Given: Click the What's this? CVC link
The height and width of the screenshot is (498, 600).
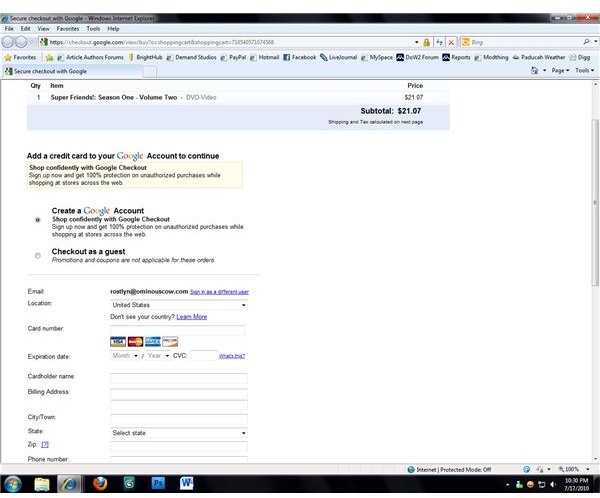Looking at the screenshot, I should click(232, 356).
